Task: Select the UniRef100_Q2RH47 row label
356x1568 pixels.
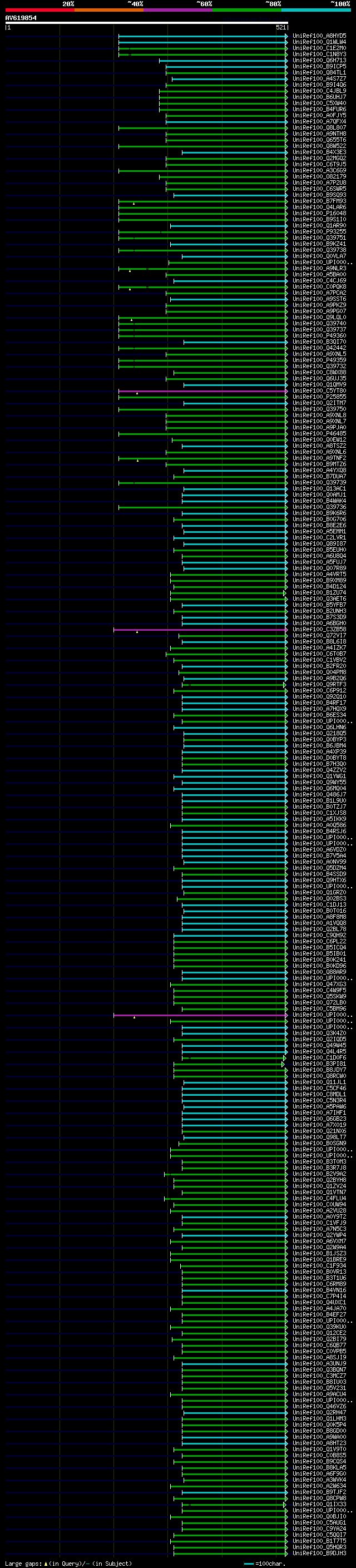Action: pos(319,1413)
